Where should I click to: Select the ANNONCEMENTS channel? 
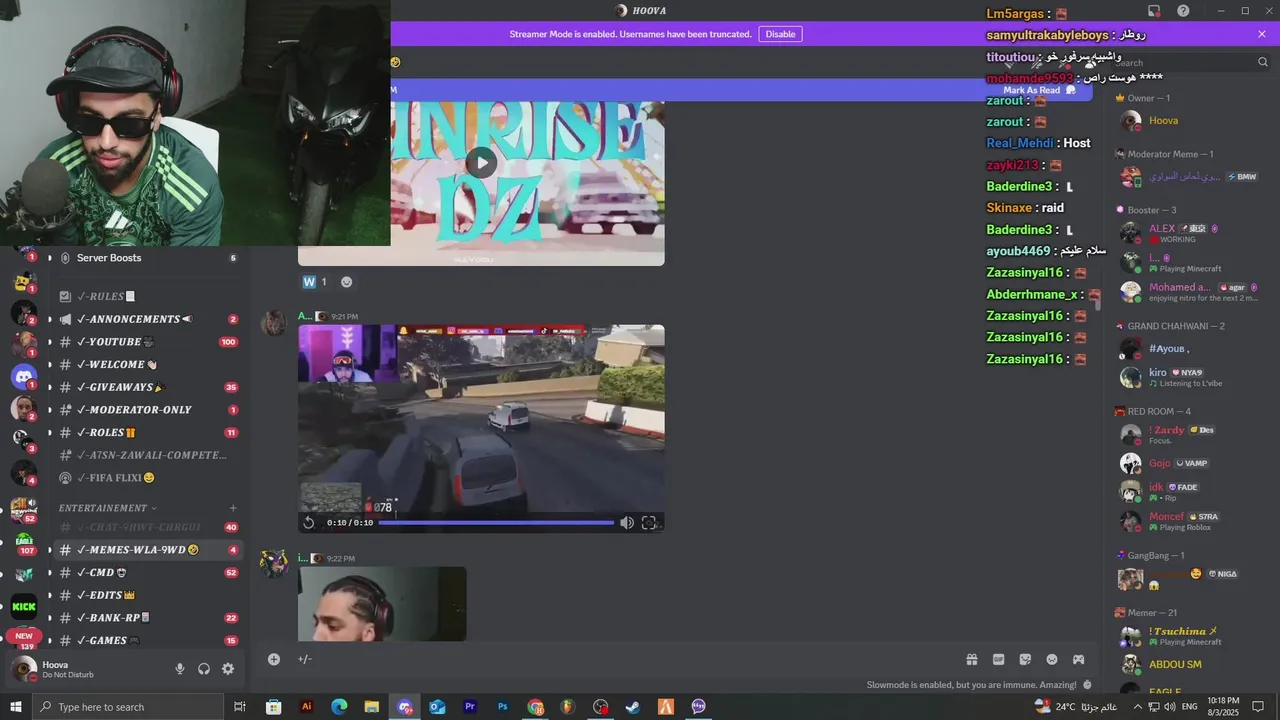pyautogui.click(x=147, y=319)
